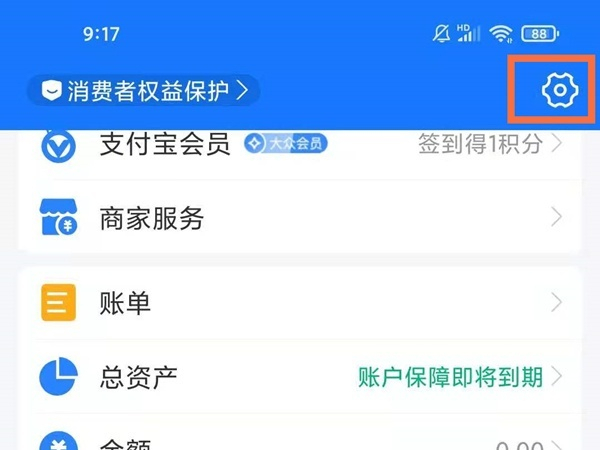
Task: Tap the balance yuan coin icon
Action: click(58, 441)
